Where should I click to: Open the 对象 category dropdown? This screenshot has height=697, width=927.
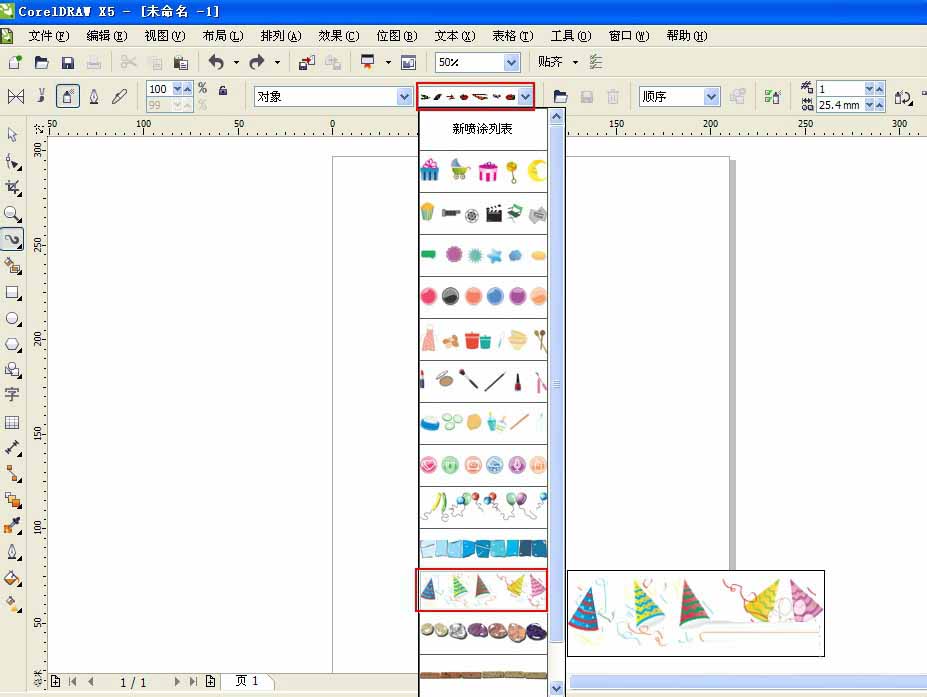tap(404, 96)
